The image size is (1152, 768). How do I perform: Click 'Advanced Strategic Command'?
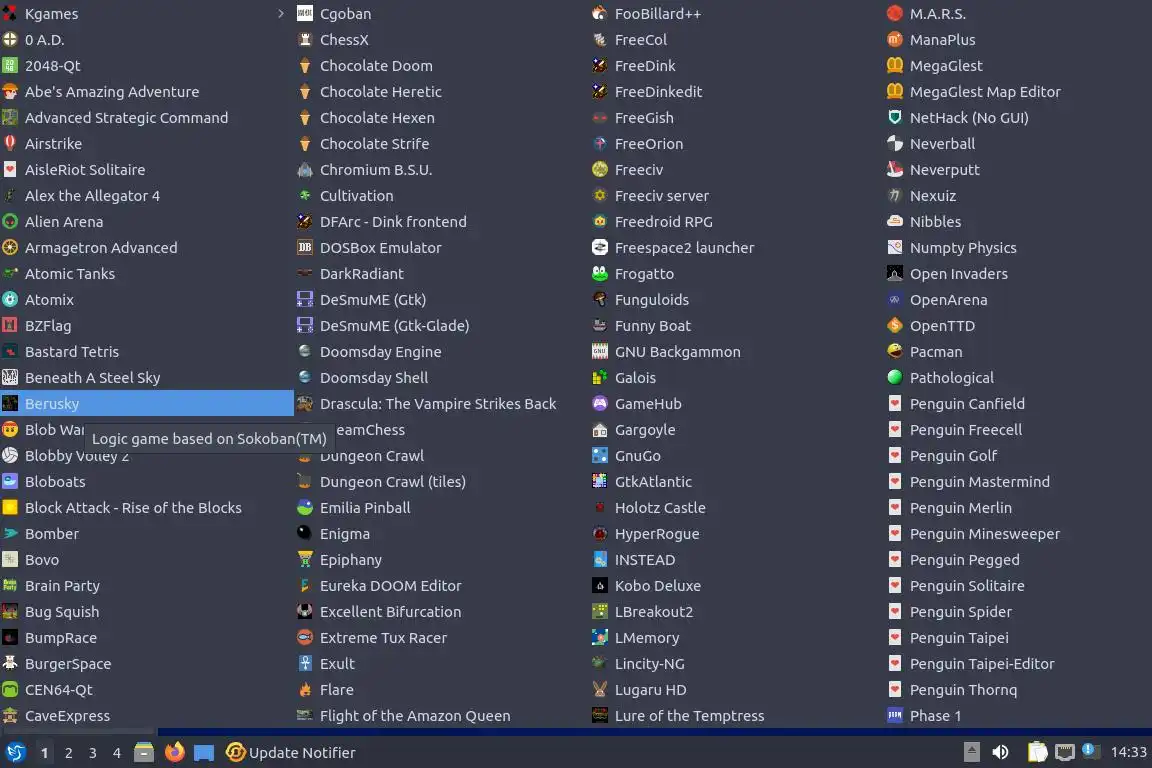(126, 118)
